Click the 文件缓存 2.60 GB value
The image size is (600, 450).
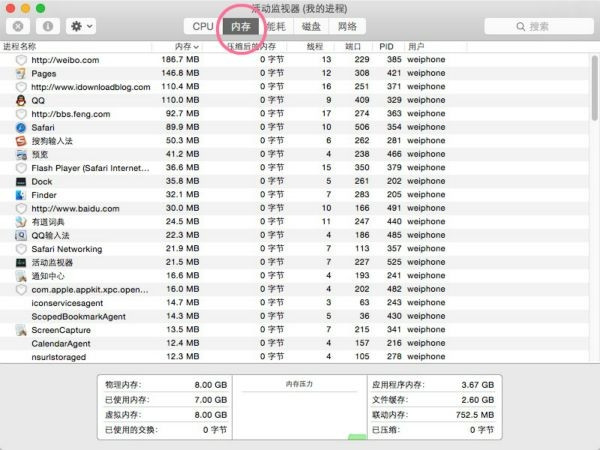(x=478, y=400)
